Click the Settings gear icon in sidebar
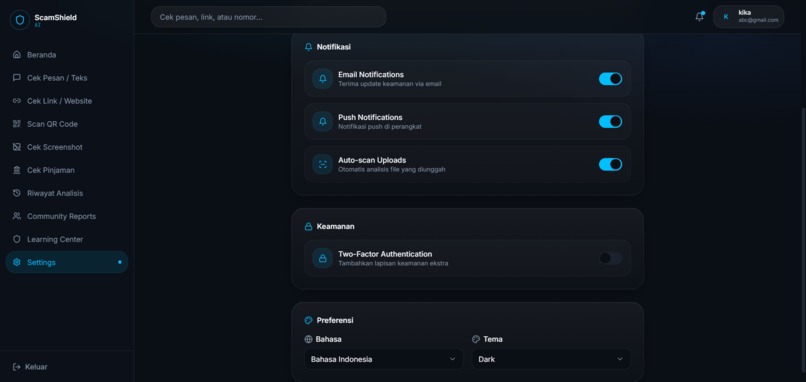 [16, 262]
